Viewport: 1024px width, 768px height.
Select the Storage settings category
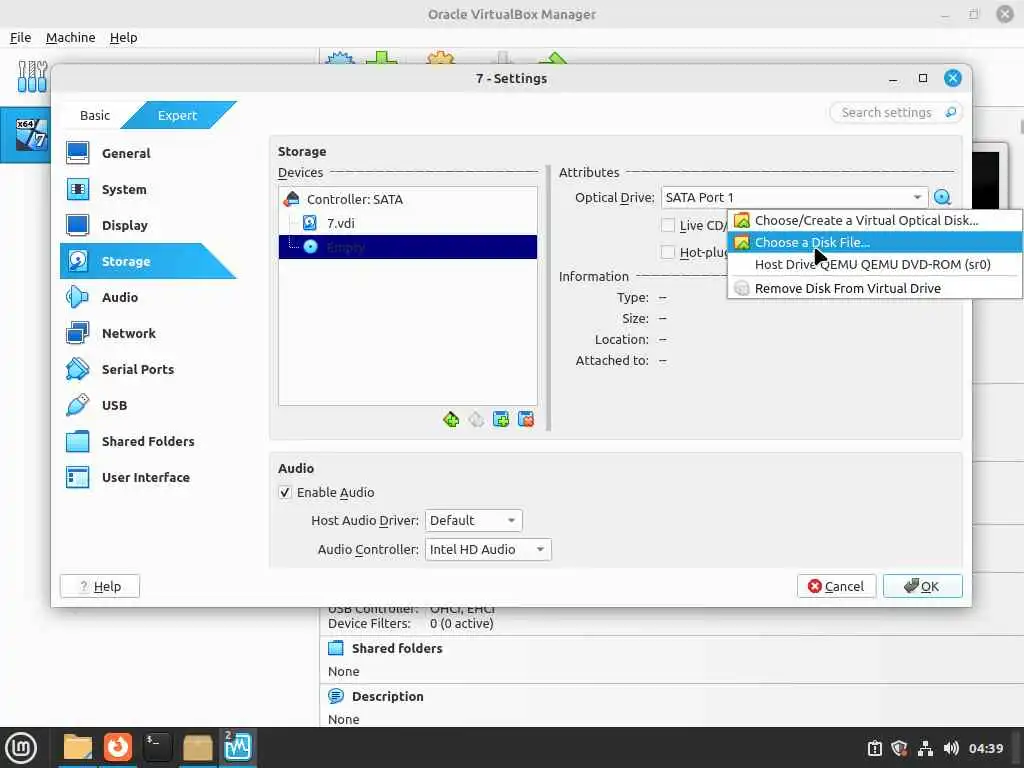pos(148,261)
